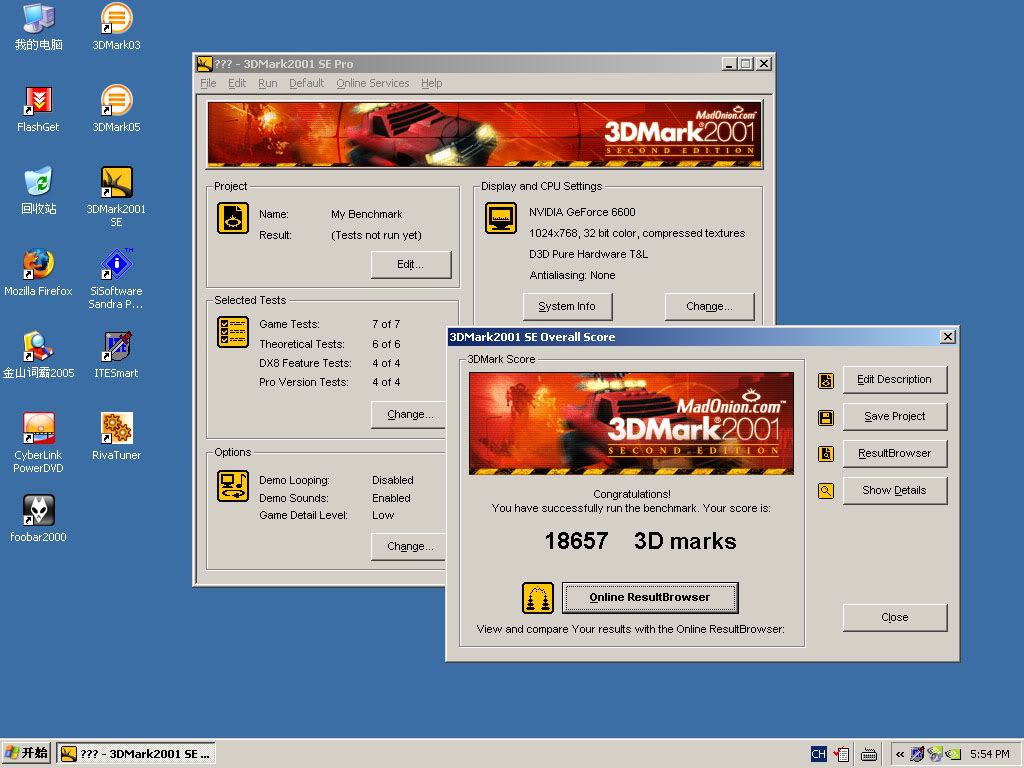Click the Online ResultBrowser button
The image size is (1024, 768).
click(x=650, y=598)
